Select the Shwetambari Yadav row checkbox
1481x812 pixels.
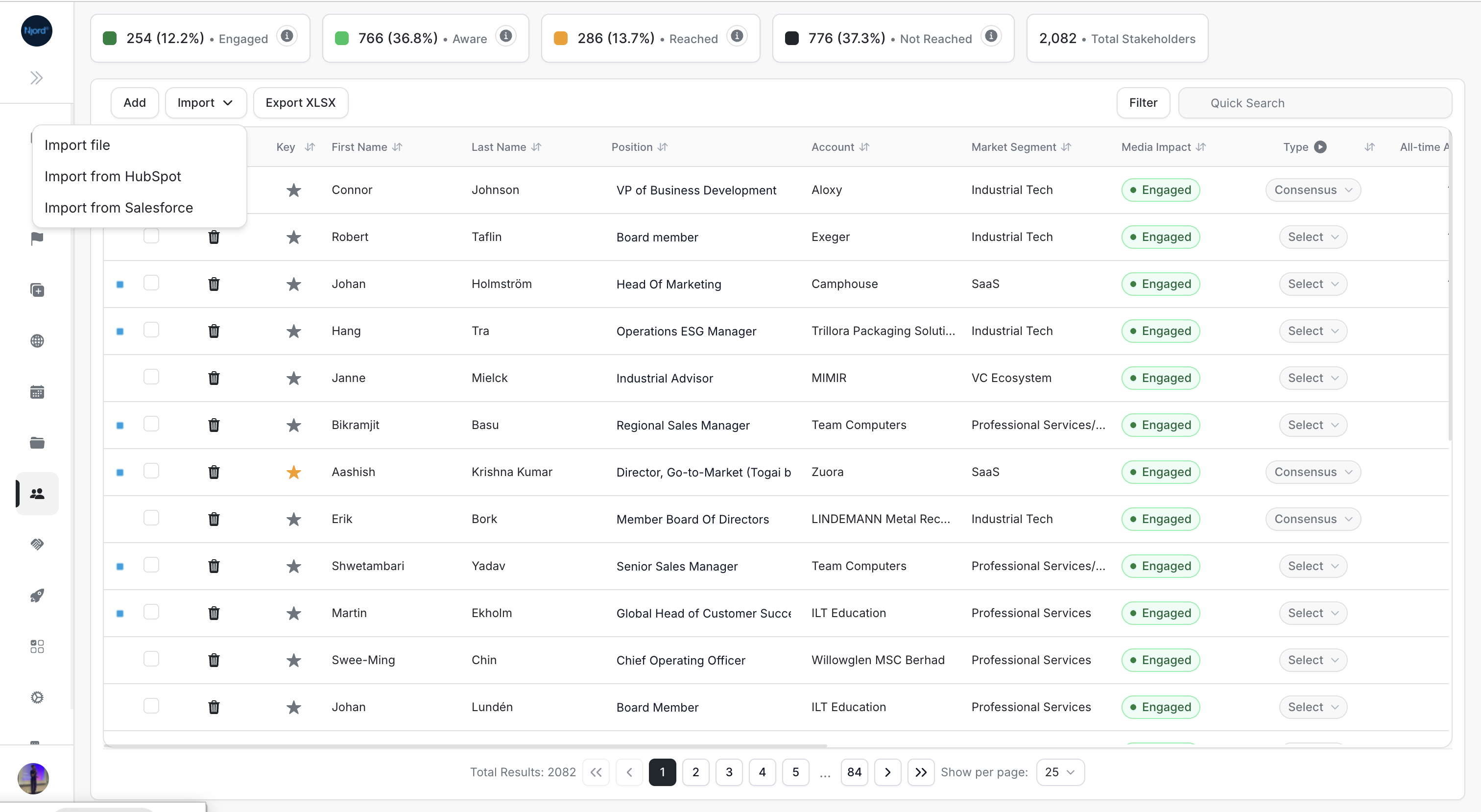tap(151, 565)
